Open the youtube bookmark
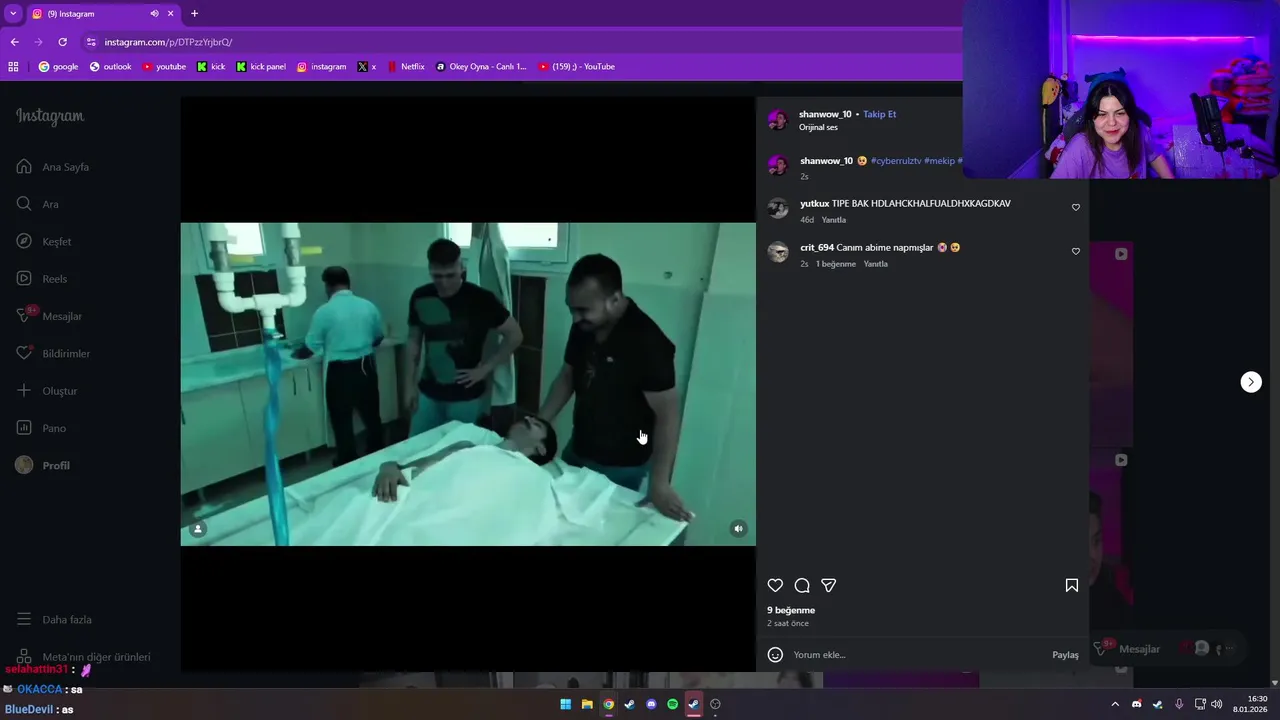The image size is (1280, 720). click(x=164, y=67)
